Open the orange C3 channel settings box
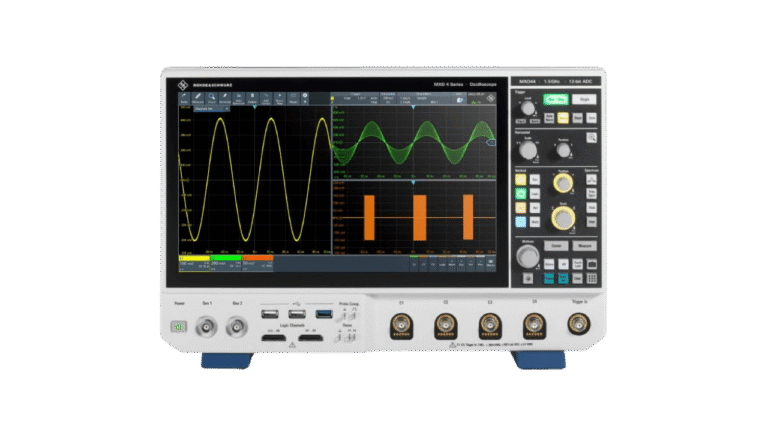The height and width of the screenshot is (432, 768). point(257,263)
